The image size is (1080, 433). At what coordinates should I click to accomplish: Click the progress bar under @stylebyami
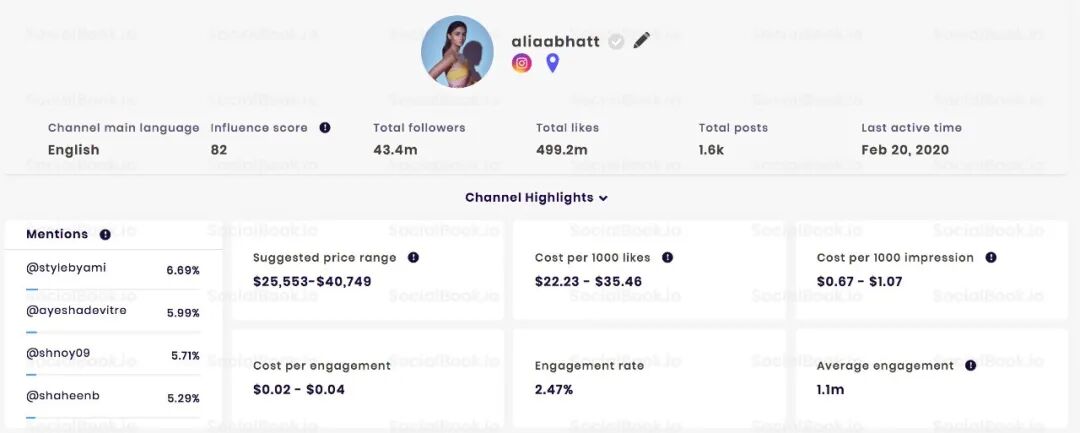[x=113, y=290]
